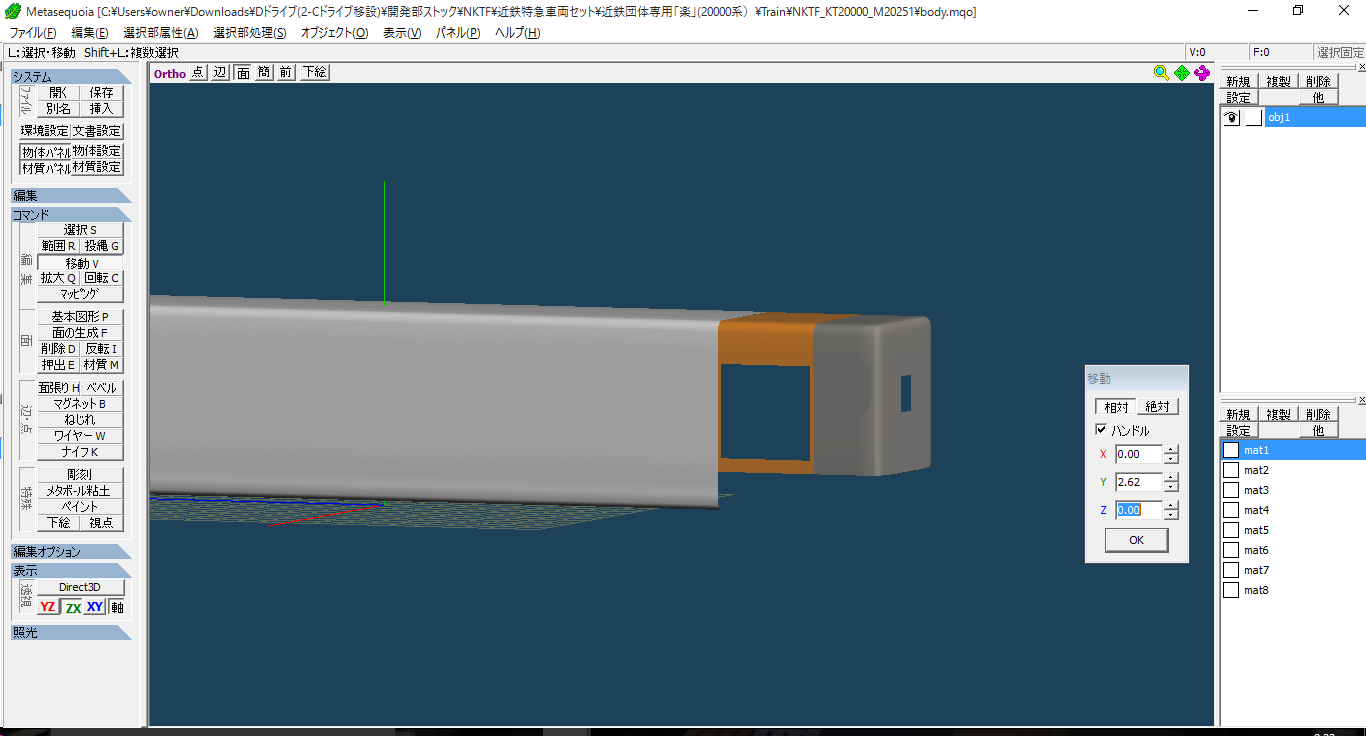Click the 開く open file button

click(x=58, y=92)
